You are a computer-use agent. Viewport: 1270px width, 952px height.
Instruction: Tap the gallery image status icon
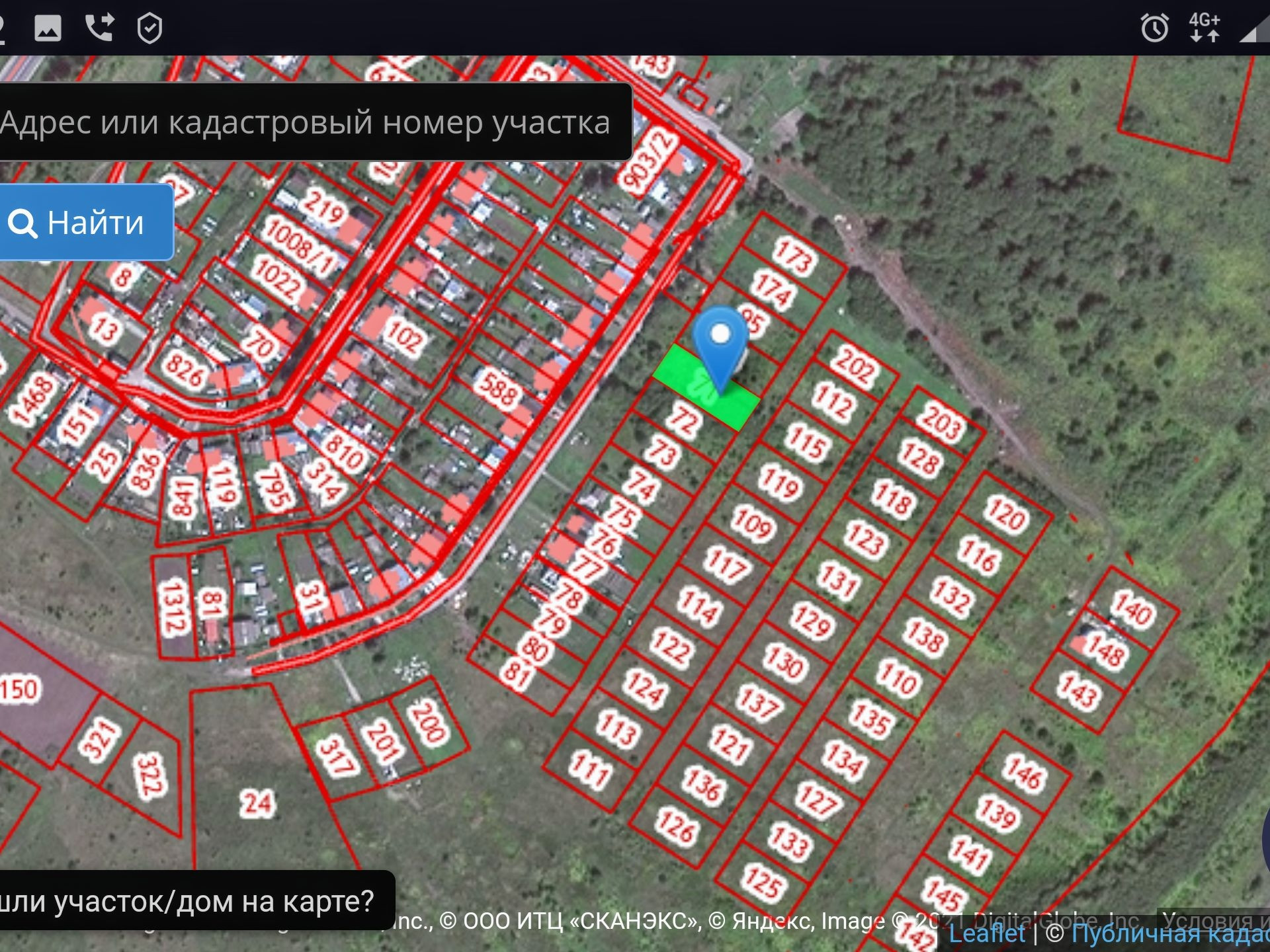[x=48, y=28]
